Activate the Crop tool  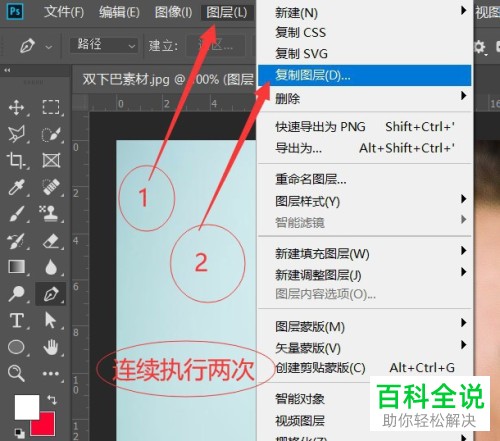point(16,160)
